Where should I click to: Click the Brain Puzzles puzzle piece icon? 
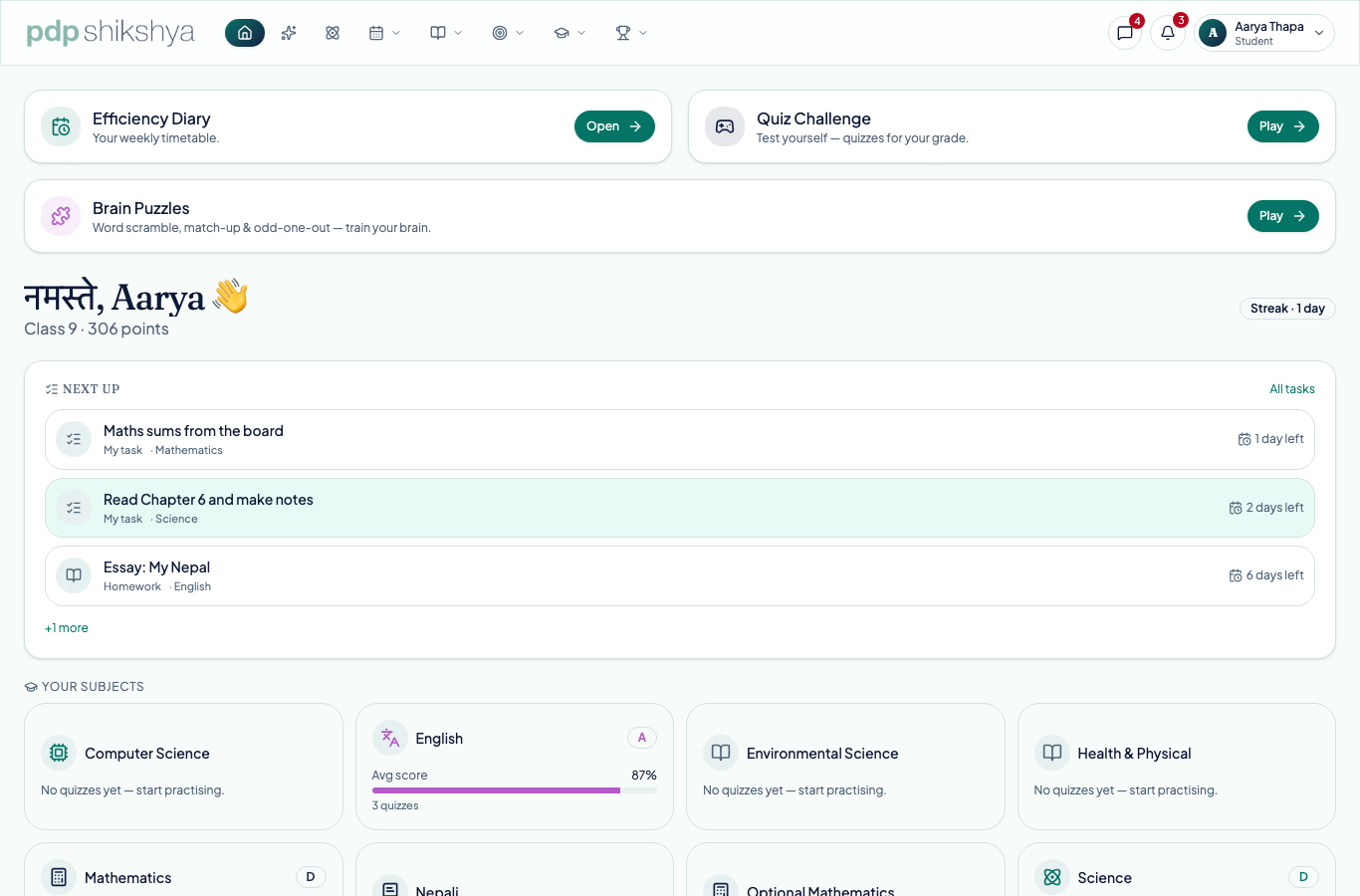coord(61,216)
